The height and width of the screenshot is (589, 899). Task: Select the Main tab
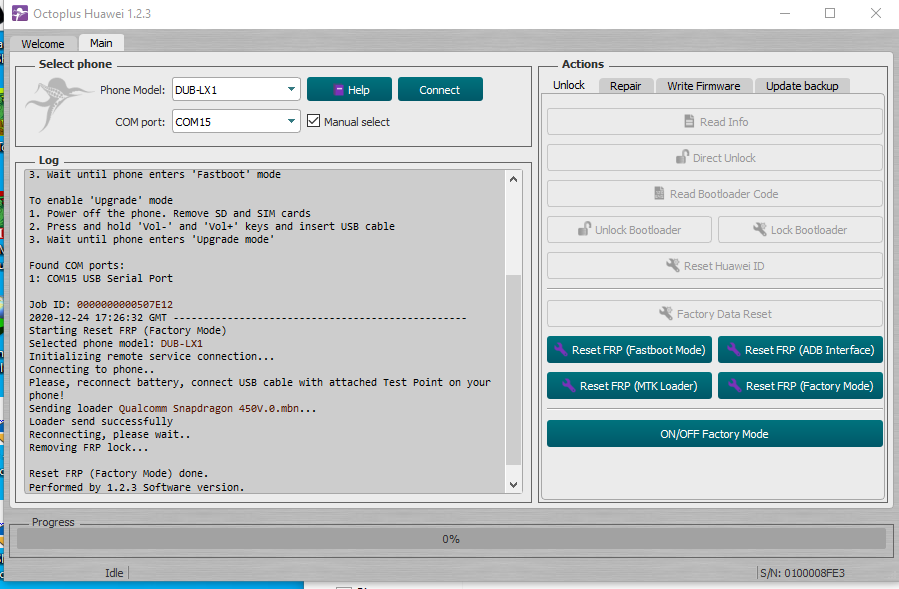click(101, 43)
